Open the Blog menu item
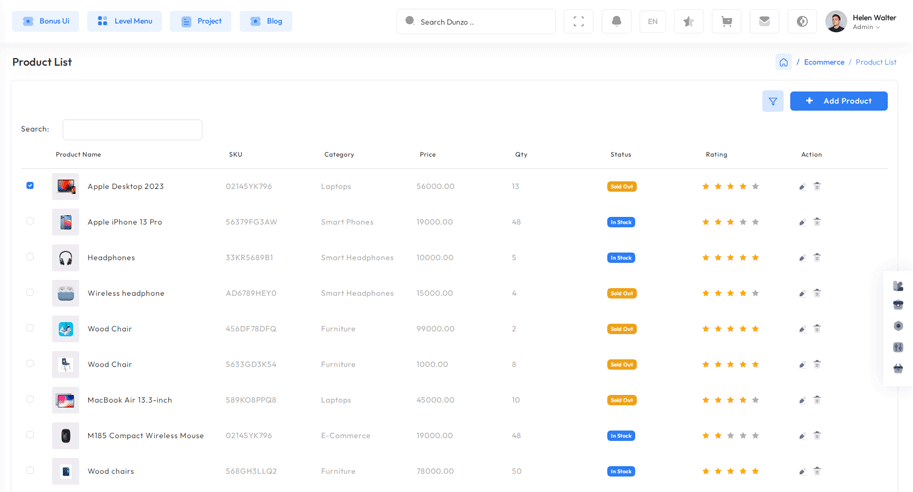Viewport: 913px width, 492px height. (265, 21)
